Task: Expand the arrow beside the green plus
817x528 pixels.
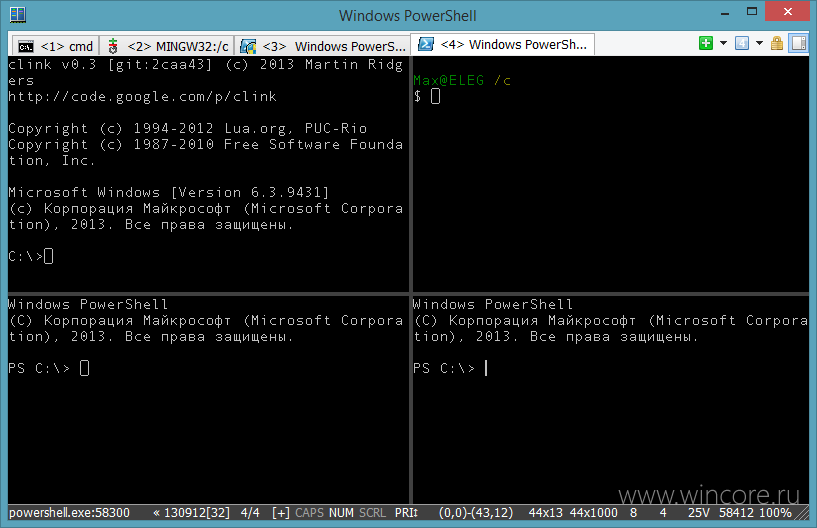Action: coord(723,43)
